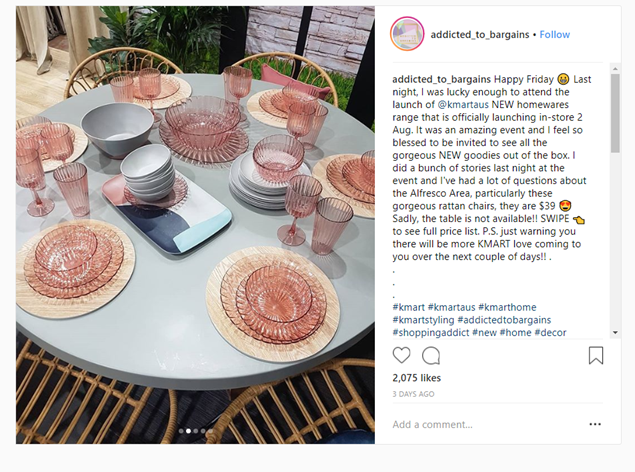
Task: View the 2,075 likes list
Action: pyautogui.click(x=416, y=378)
